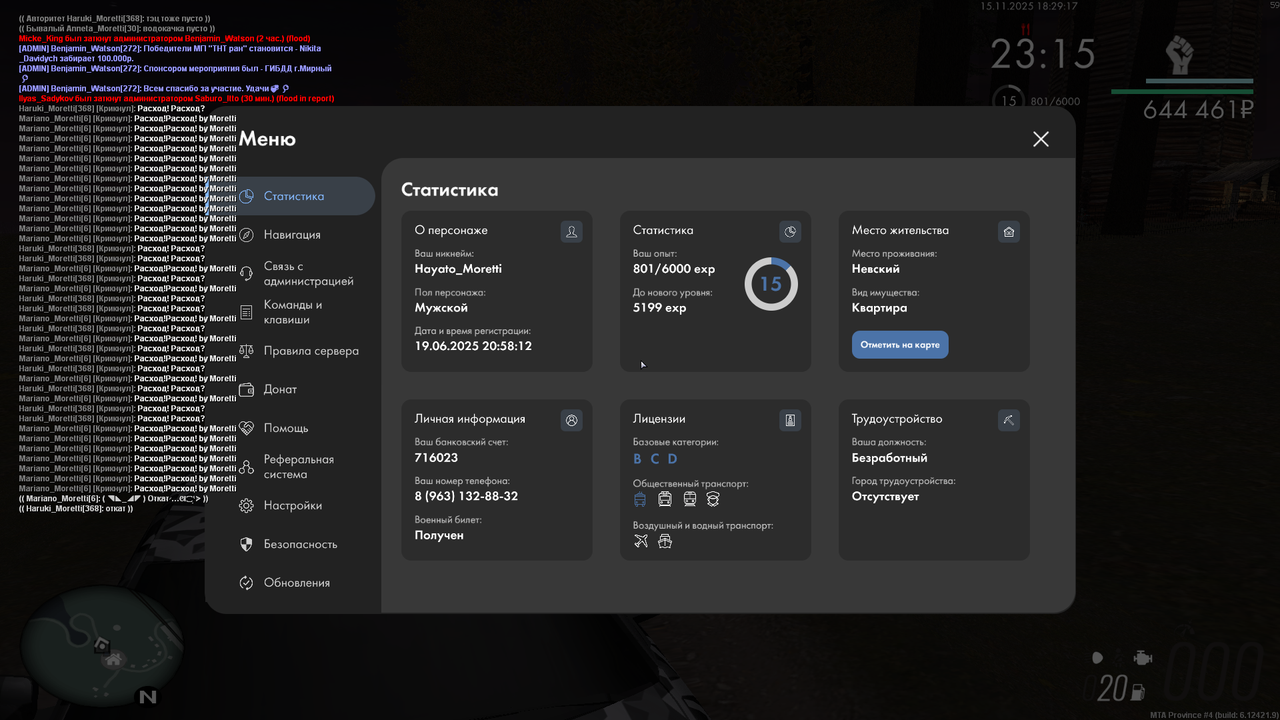Click the date 15.11.2025 18:29:17 at top

coord(1029,6)
